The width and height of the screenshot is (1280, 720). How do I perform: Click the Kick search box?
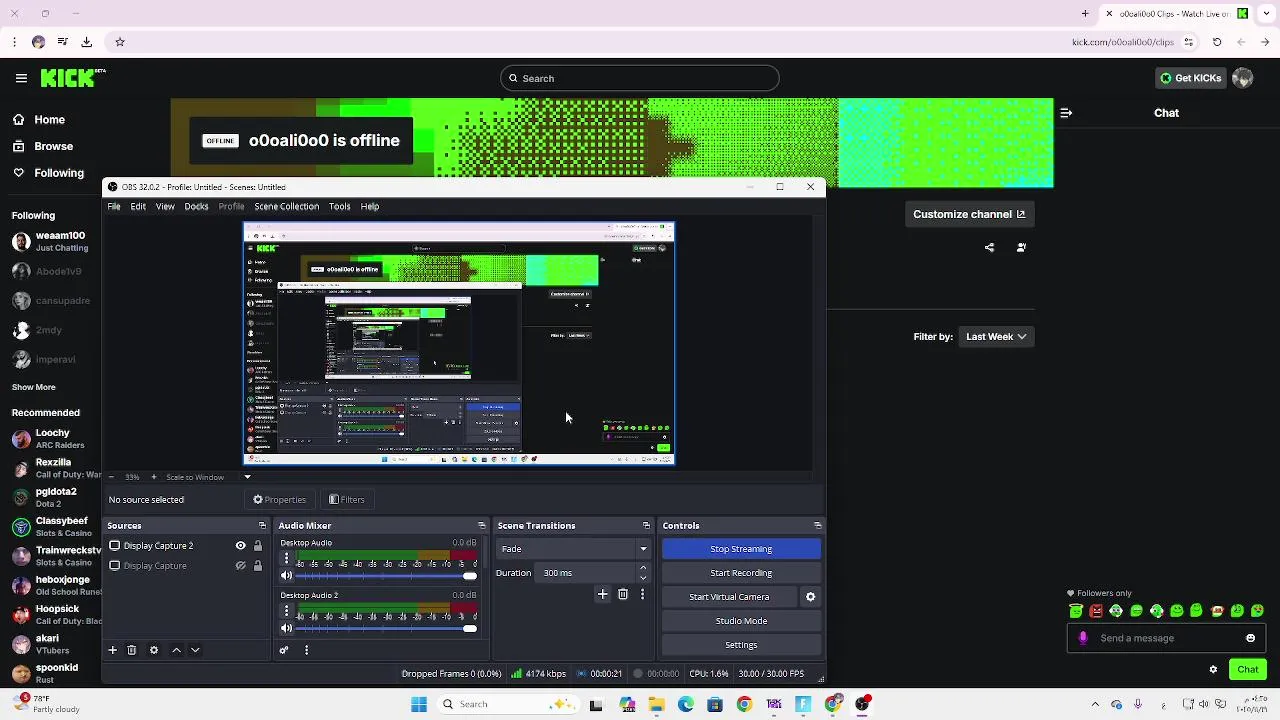coord(640,78)
